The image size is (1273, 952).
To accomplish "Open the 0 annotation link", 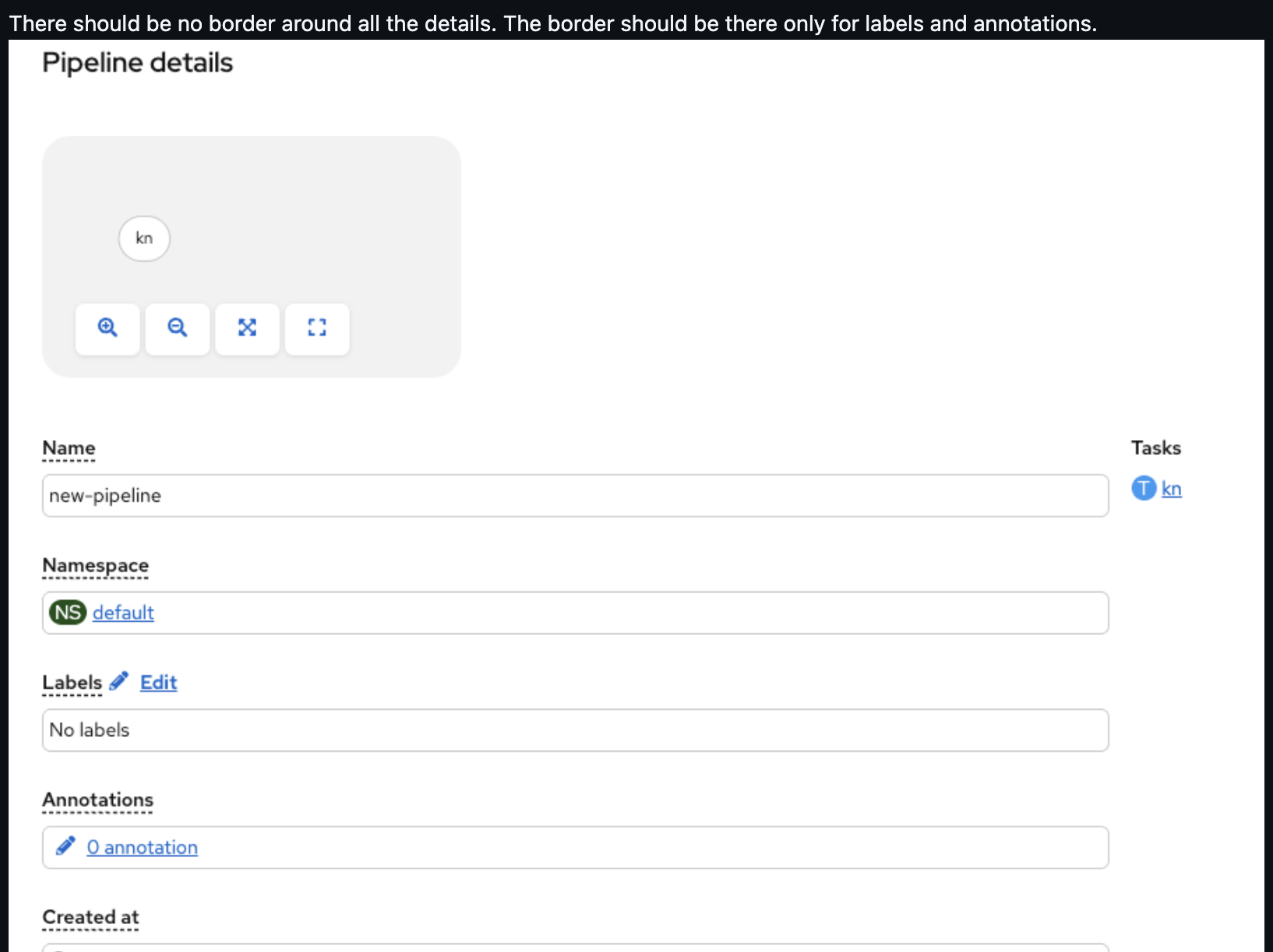I will 143,848.
